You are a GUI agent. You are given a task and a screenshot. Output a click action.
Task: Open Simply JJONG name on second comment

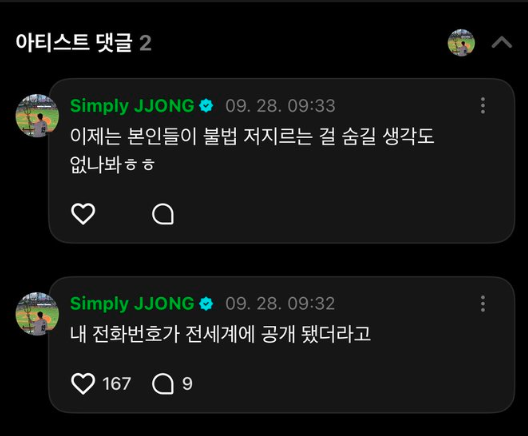(132, 304)
